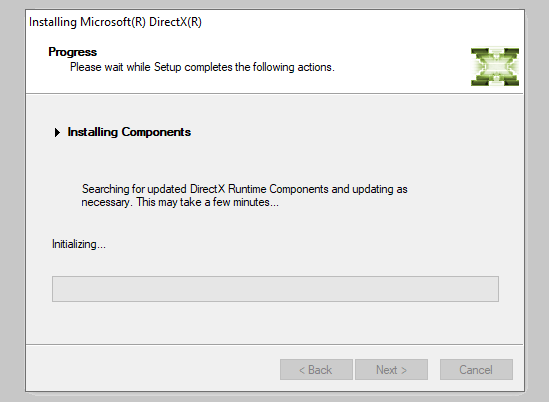Click the Installing Microsoft(R) DirectX(R) title bar
Screen dimensions: 549x402
pyautogui.click(x=274, y=22)
